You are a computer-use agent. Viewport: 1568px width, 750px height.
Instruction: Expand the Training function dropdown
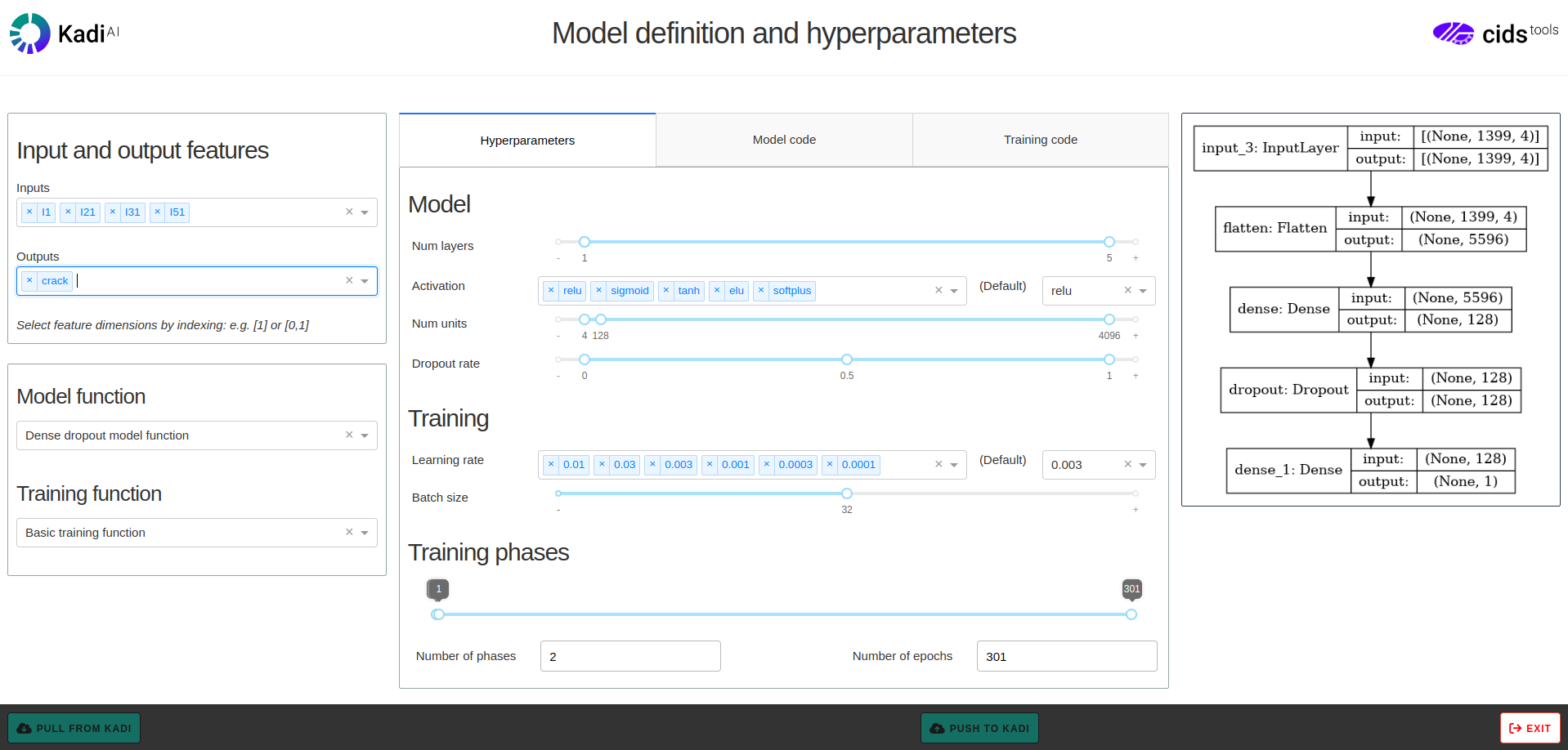tap(365, 533)
